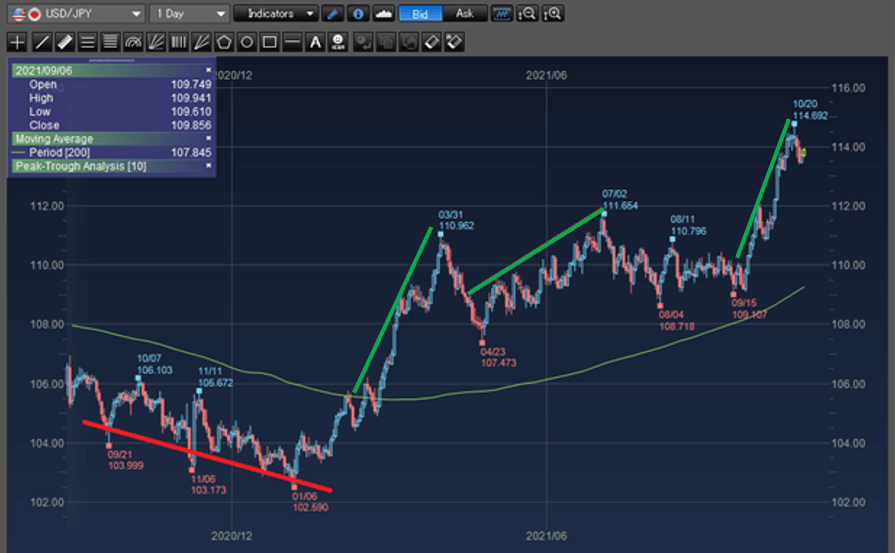Screen dimensions: 895x553
Task: Activate the text annotation tool
Action: (315, 42)
